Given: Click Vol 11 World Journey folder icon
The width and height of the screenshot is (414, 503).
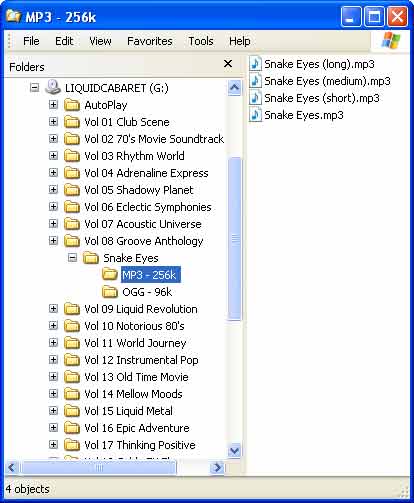Looking at the screenshot, I should pyautogui.click(x=72, y=343).
